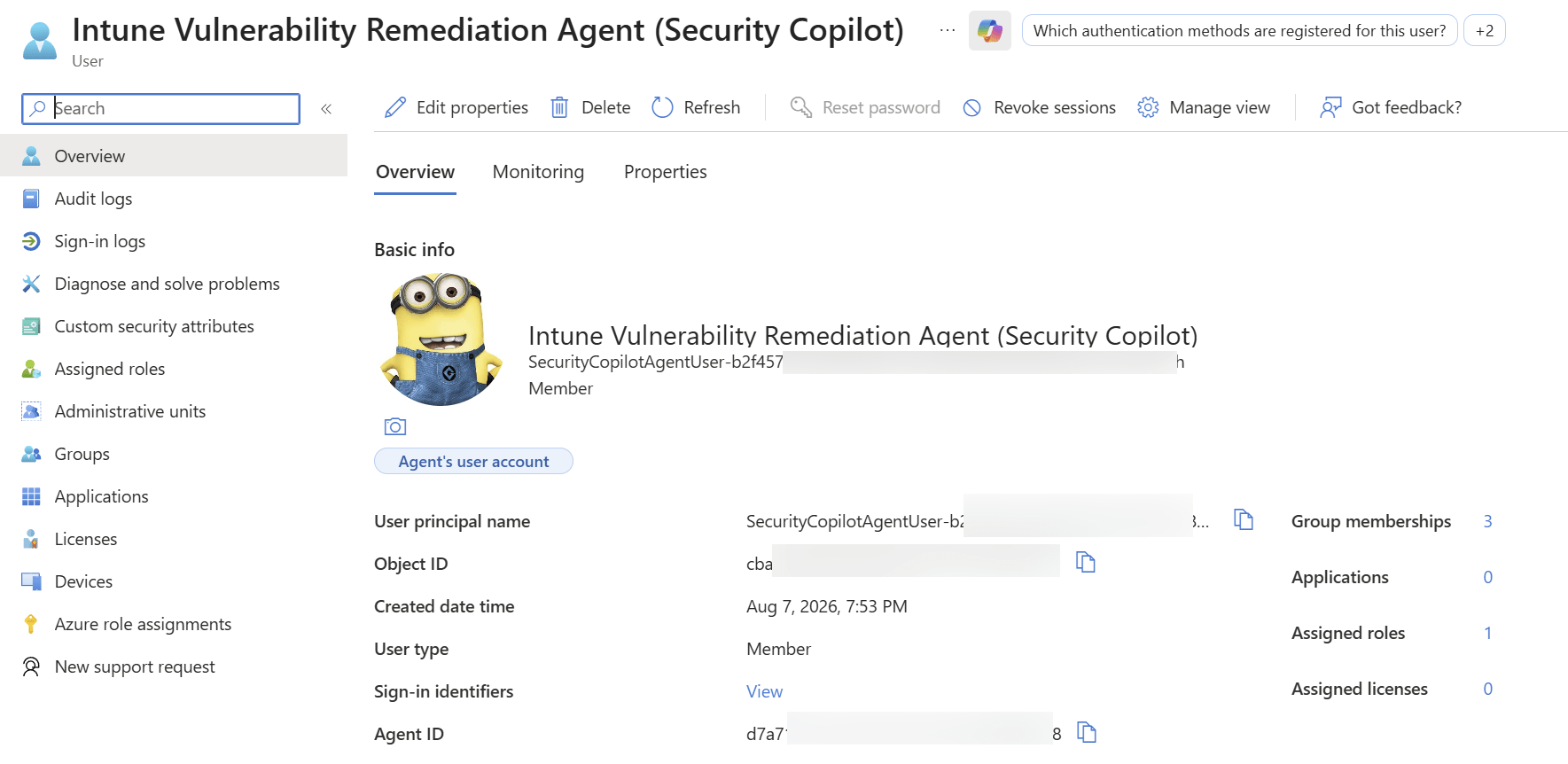Open the Applications count 0 link
Viewport: 1568px width, 764px height.
tap(1487, 577)
